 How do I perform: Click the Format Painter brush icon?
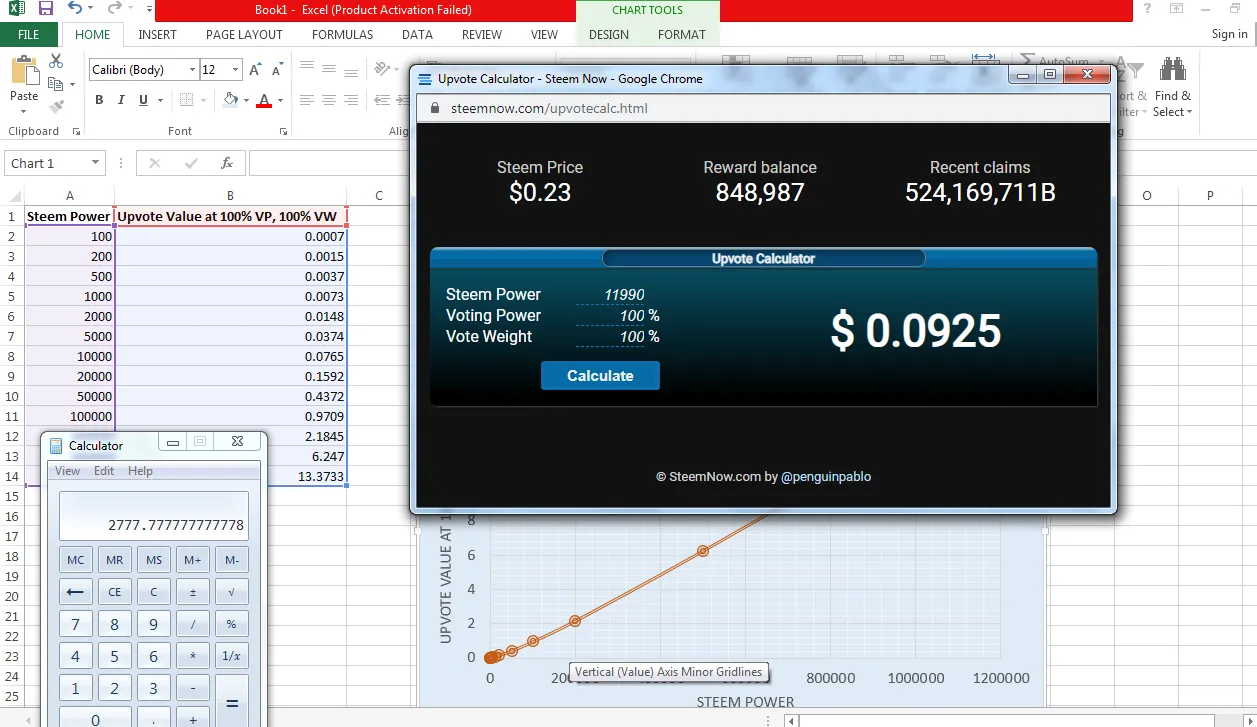[x=56, y=106]
